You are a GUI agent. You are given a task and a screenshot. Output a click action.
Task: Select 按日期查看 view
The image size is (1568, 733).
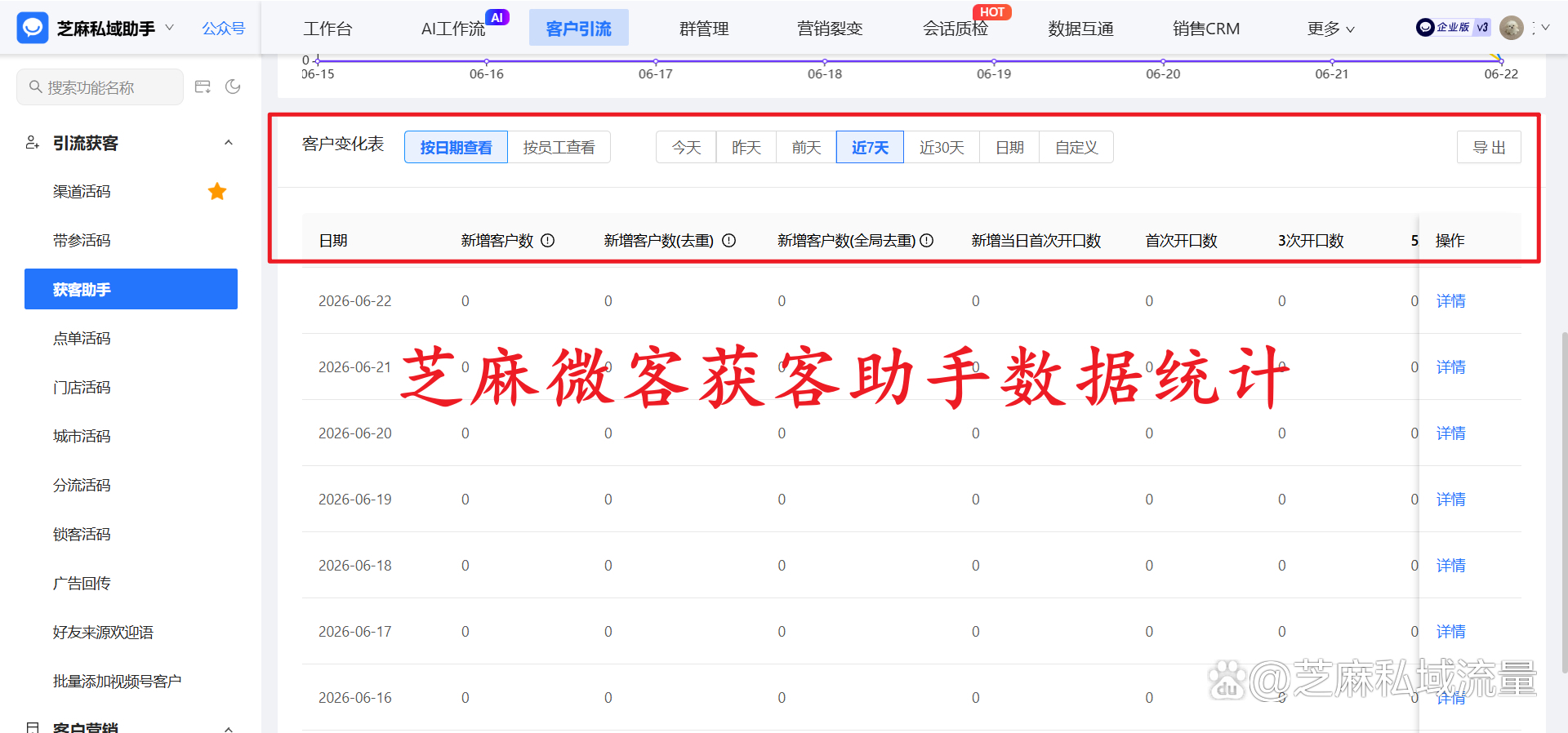456,147
